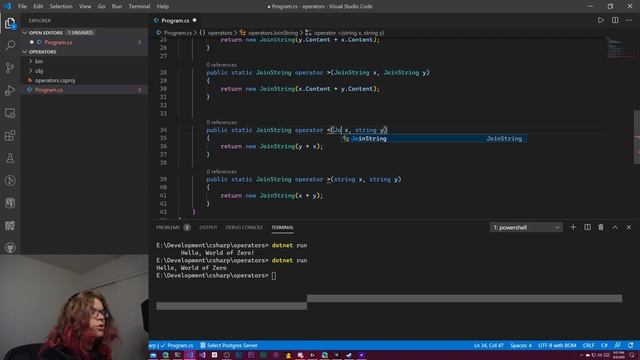Open notifications bell in status bar
Viewport: 640px width, 360px height.
click(x=631, y=345)
